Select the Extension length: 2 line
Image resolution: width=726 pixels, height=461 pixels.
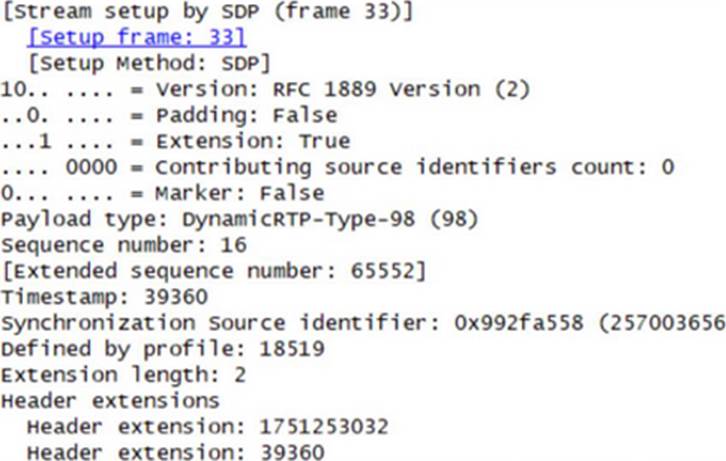point(123,374)
